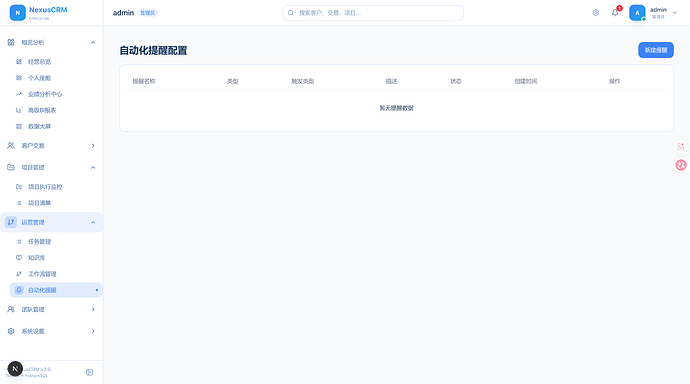Click the 描述 column header
690x384 pixels.
tap(391, 81)
